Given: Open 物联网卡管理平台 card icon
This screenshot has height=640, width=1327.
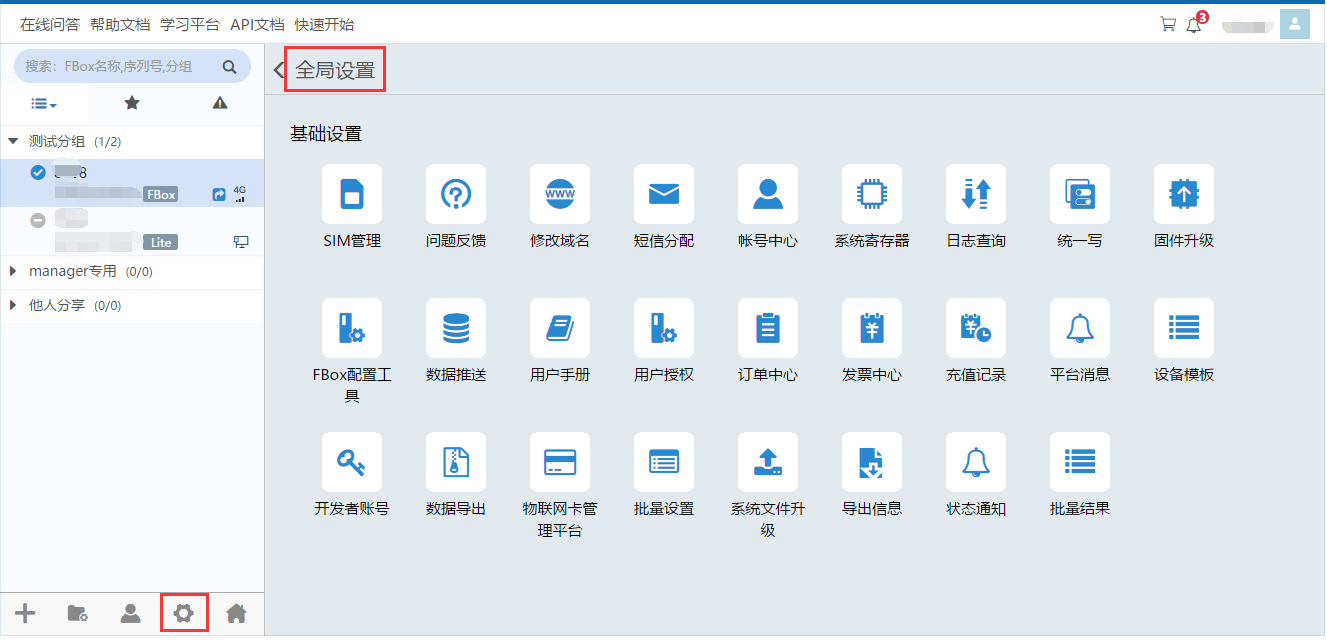Looking at the screenshot, I should 560,462.
